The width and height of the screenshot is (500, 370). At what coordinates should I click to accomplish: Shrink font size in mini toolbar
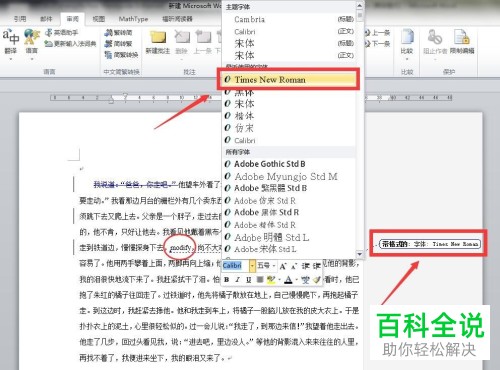click(294, 266)
